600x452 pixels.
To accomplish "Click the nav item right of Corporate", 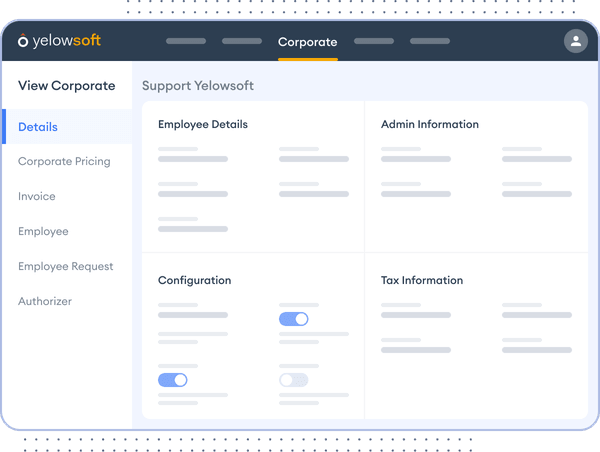I will (373, 42).
